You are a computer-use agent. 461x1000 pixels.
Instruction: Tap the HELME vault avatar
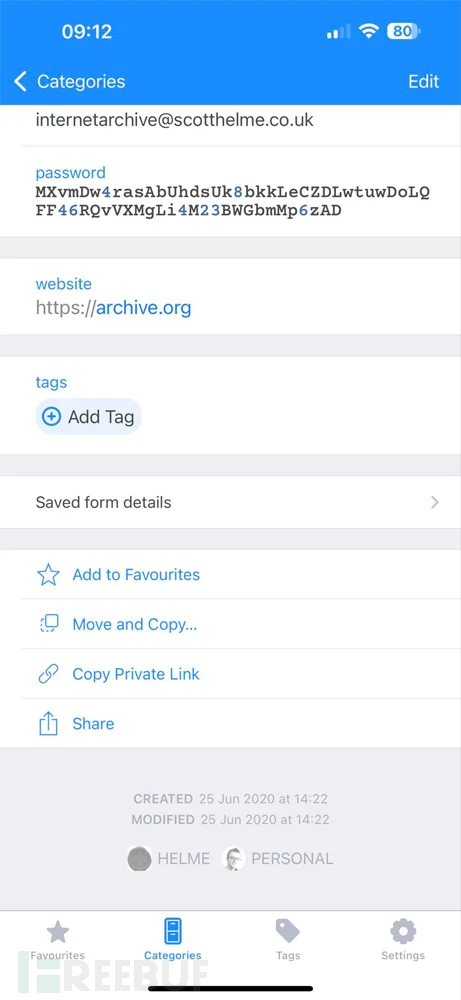[139, 858]
